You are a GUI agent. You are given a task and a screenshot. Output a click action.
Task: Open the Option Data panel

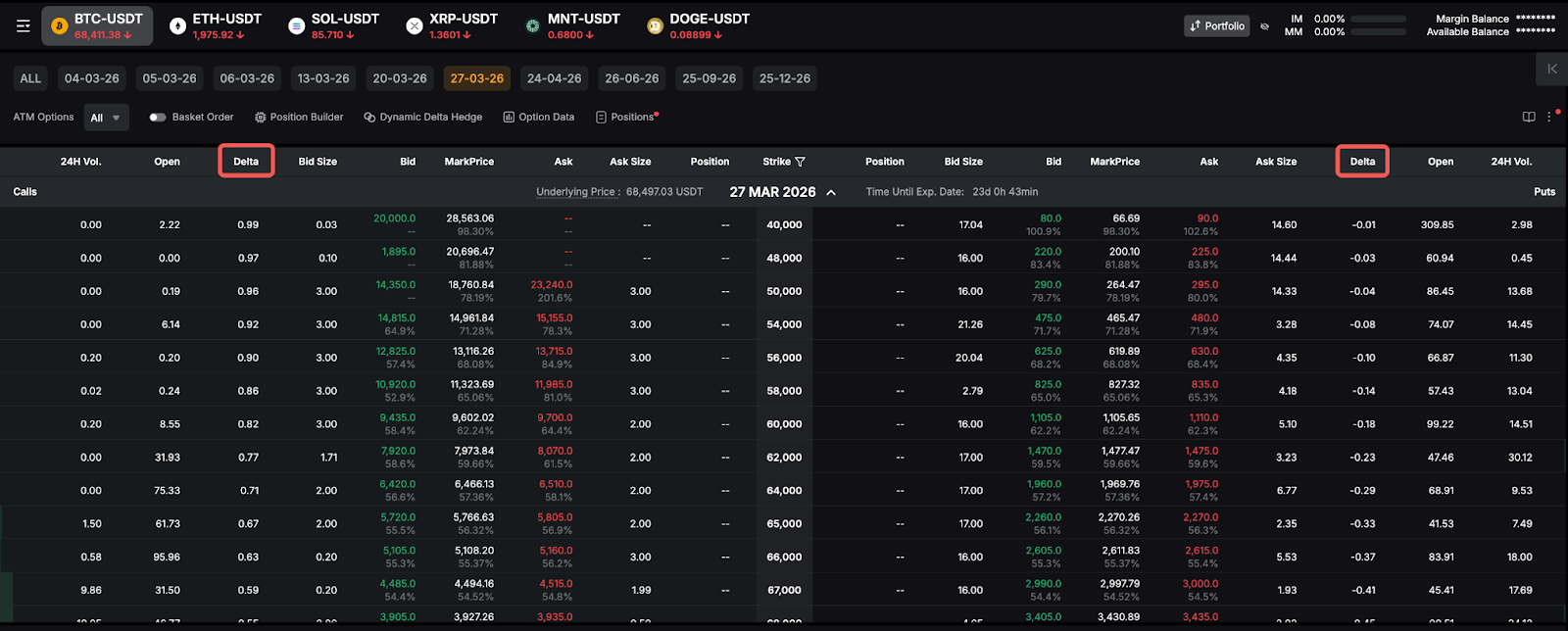coord(539,117)
